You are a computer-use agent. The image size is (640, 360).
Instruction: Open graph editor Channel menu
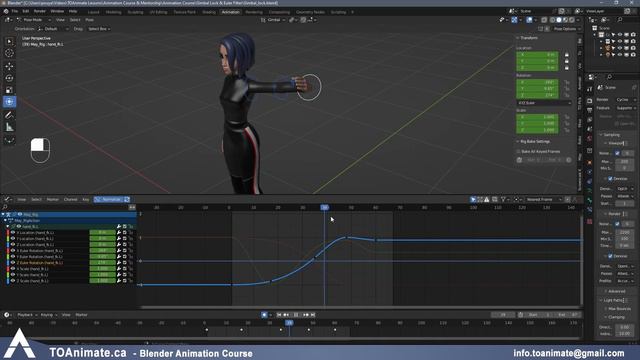71,200
